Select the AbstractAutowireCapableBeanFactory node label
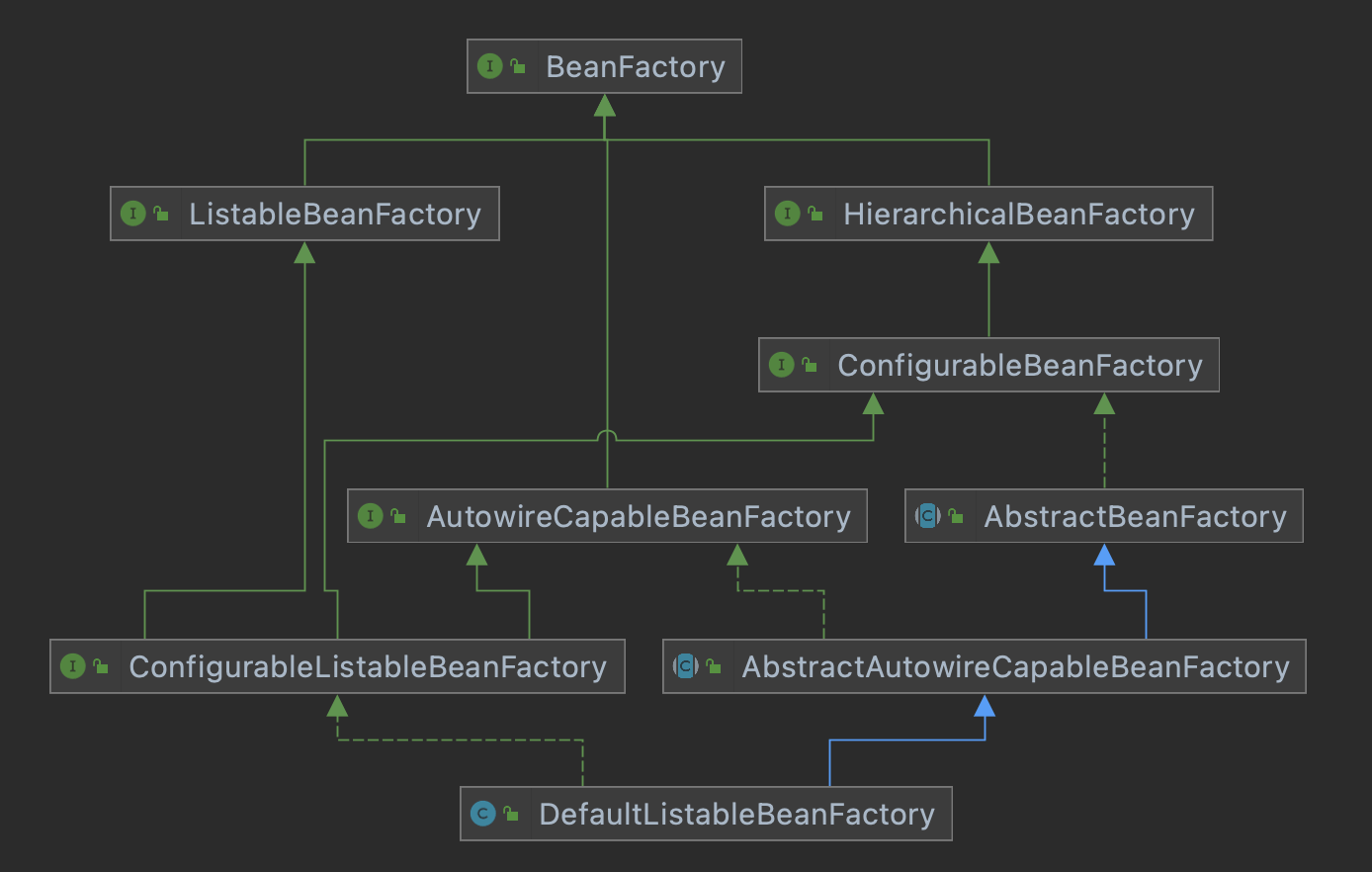Image resolution: width=1372 pixels, height=872 pixels. pyautogui.click(x=1016, y=666)
